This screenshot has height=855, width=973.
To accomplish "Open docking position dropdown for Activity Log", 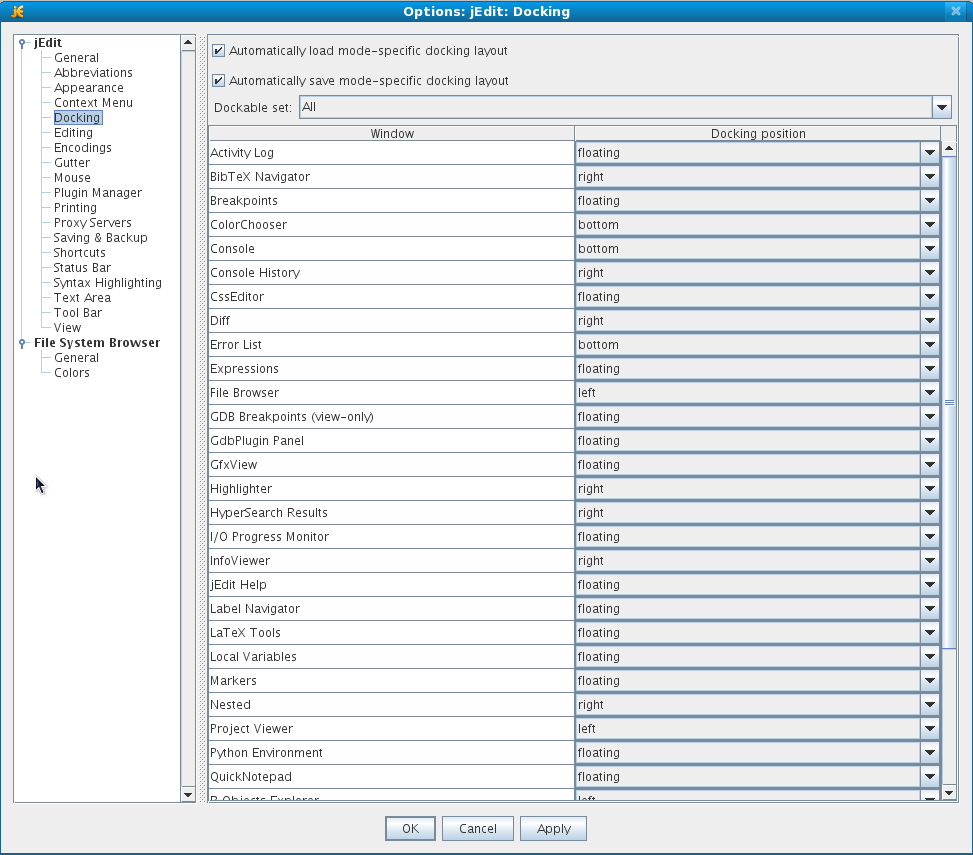I will pos(930,153).
